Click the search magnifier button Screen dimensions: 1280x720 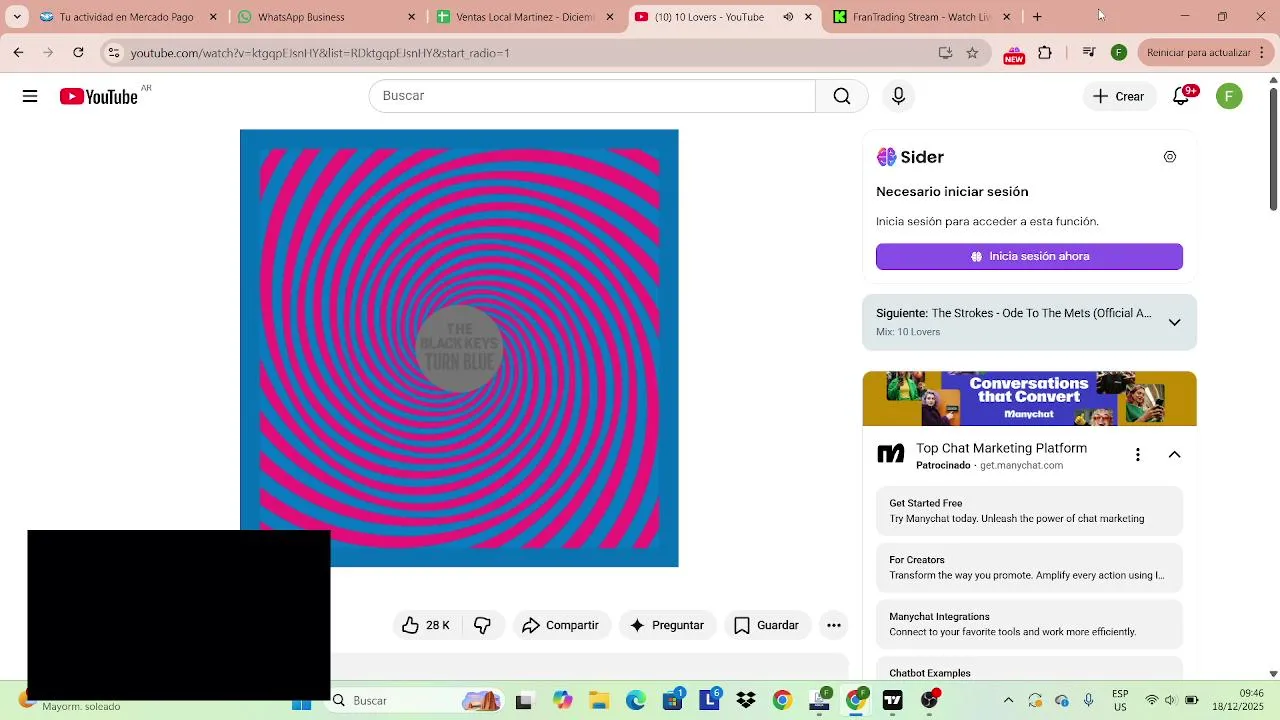[x=842, y=96]
